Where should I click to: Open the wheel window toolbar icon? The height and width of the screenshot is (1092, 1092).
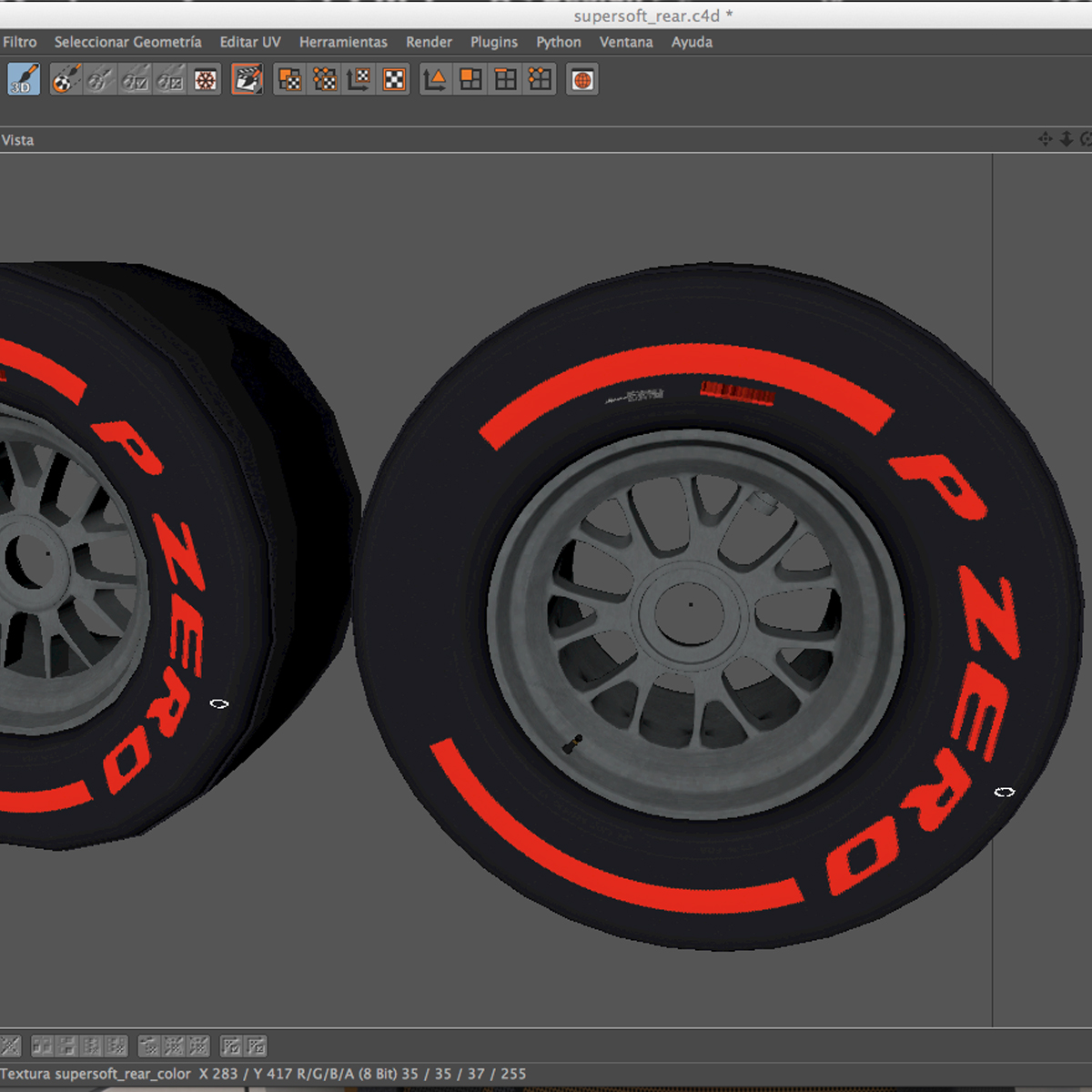click(x=206, y=80)
